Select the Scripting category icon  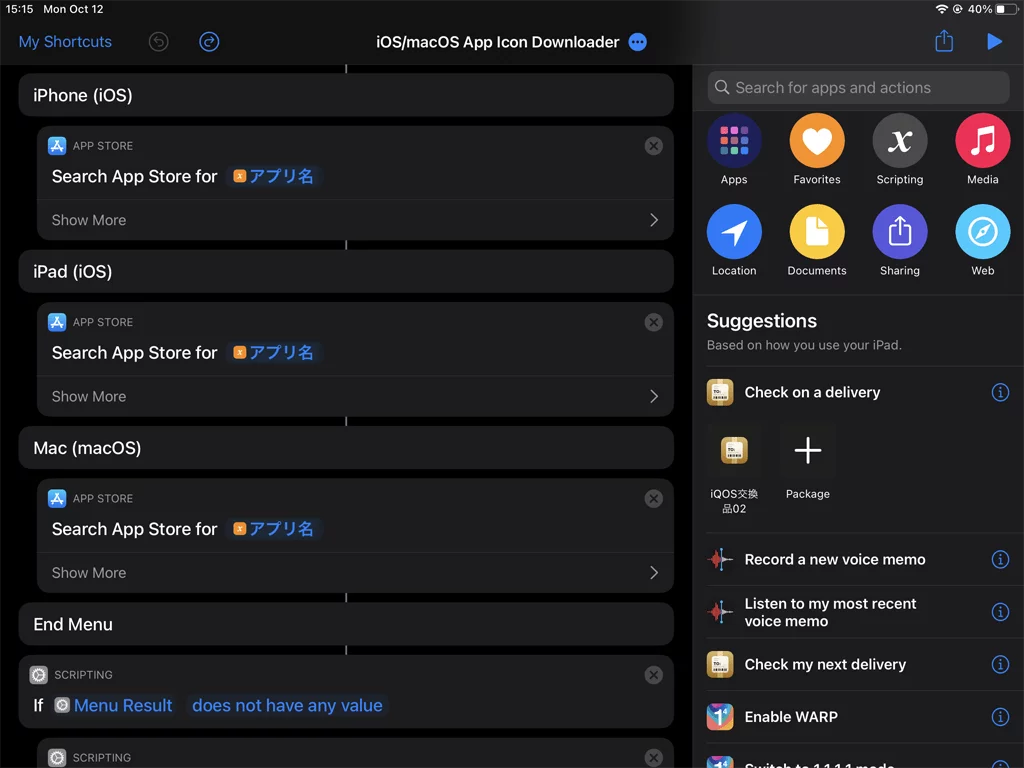coord(900,140)
